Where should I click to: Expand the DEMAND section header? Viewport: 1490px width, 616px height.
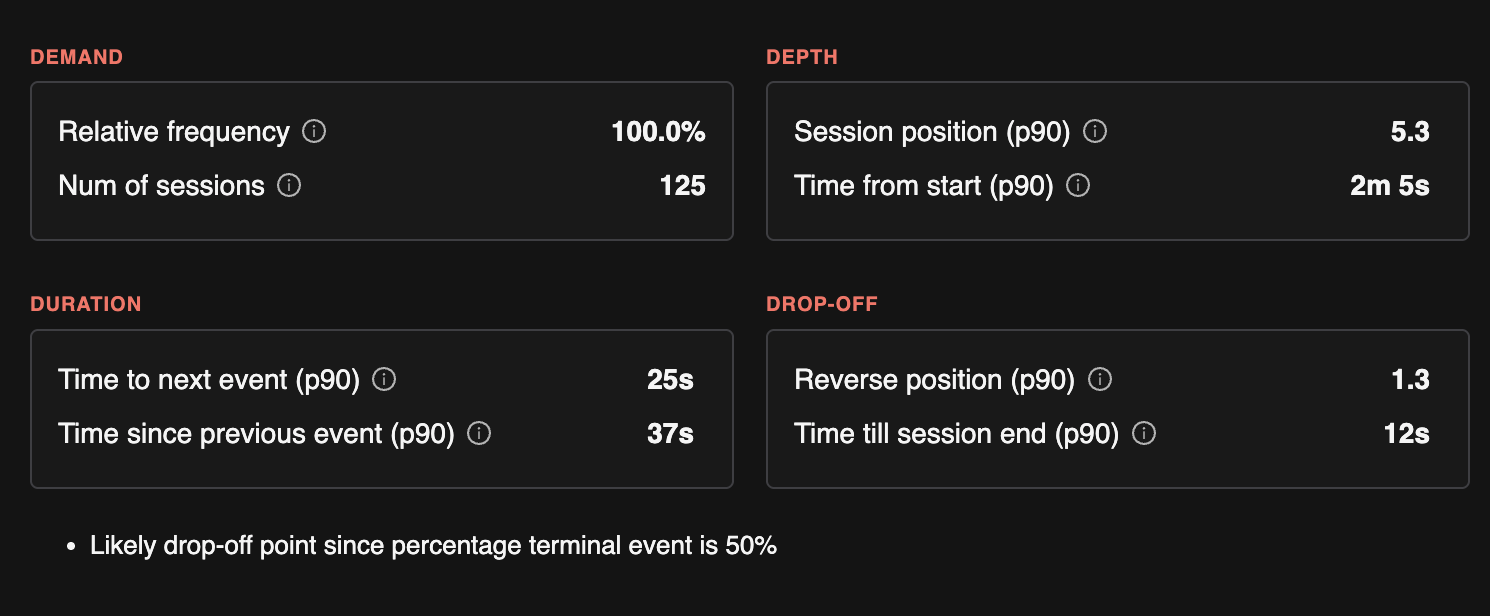(x=76, y=57)
